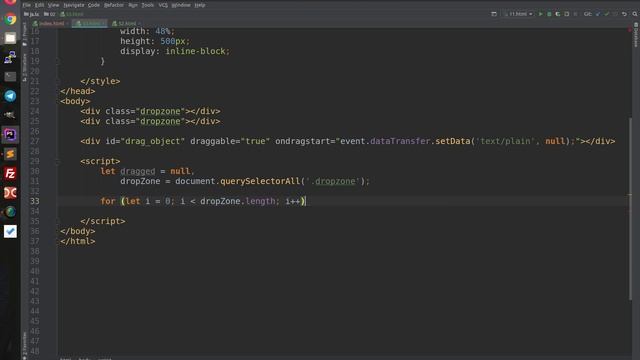The height and width of the screenshot is (360, 640).
Task: Open the Code menu
Action: 94,5
